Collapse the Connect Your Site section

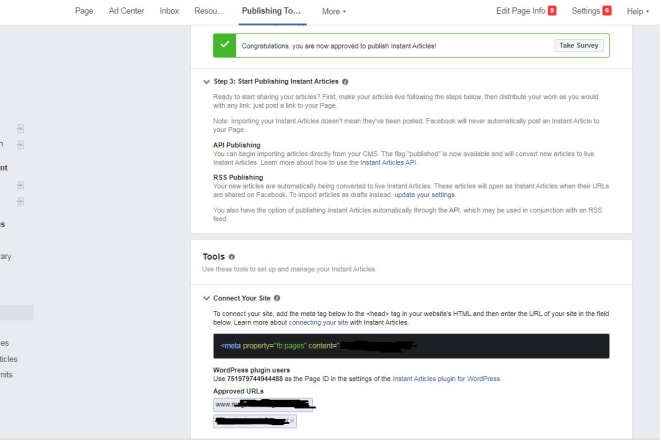tap(206, 298)
